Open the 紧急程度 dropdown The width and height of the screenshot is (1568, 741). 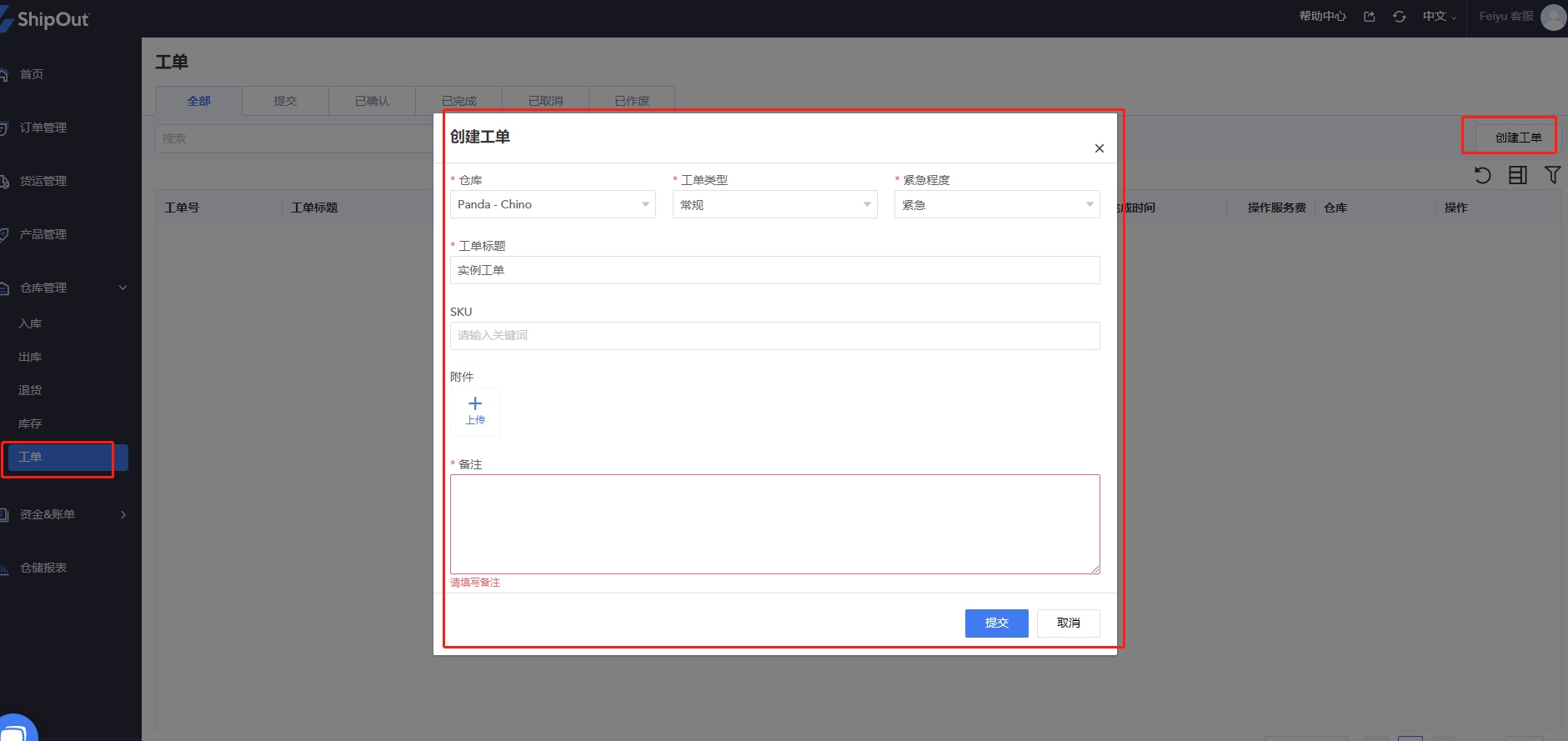[996, 204]
